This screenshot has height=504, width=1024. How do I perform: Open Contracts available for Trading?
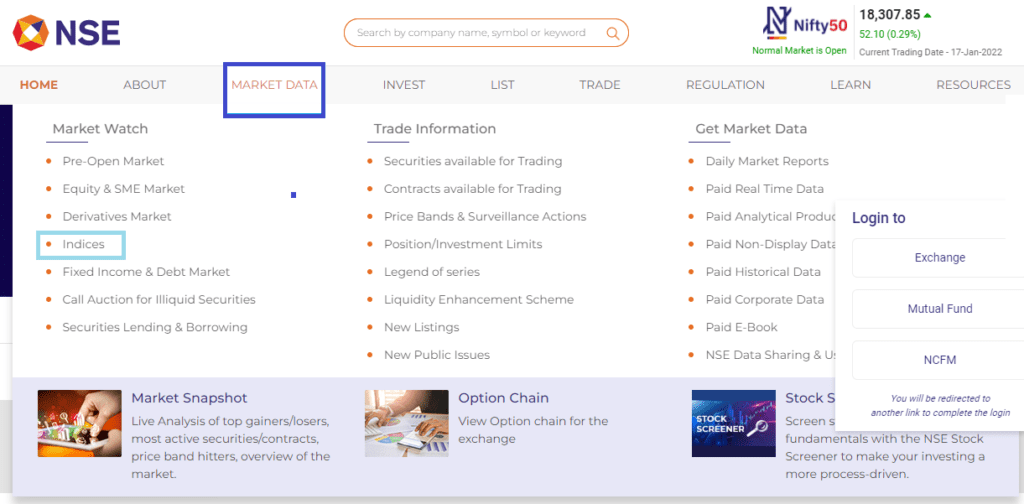coord(472,189)
